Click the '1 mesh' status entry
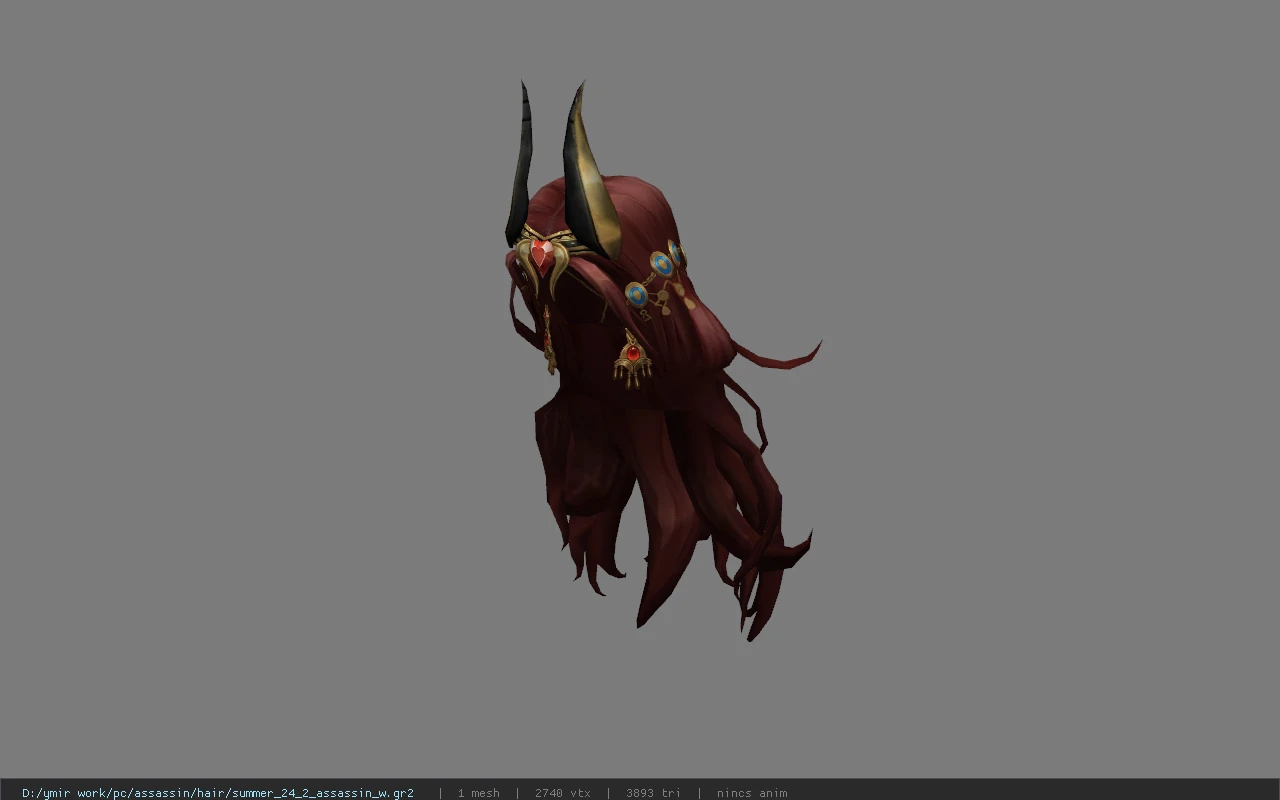 [x=478, y=793]
